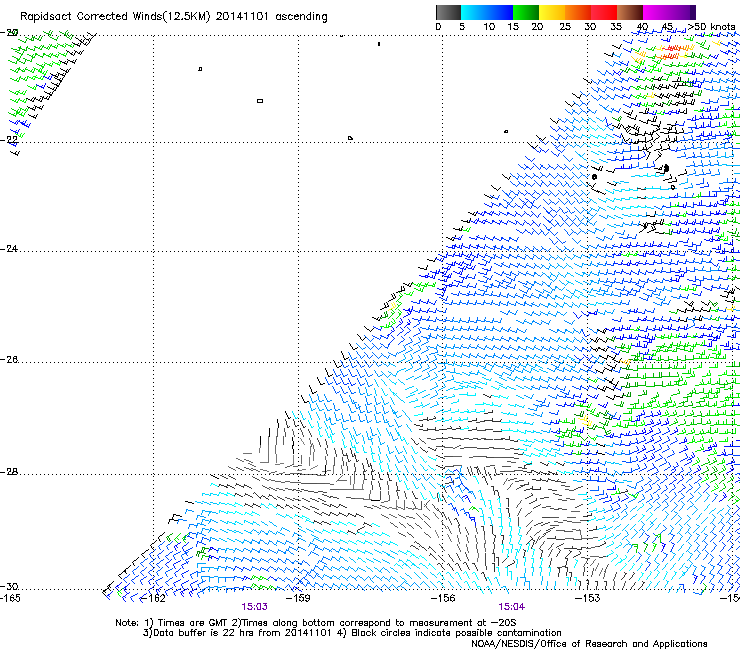Click the title 'Rapidscat Corrected Winds(12.5KM)'
740x650 pixels.
tap(115, 17)
